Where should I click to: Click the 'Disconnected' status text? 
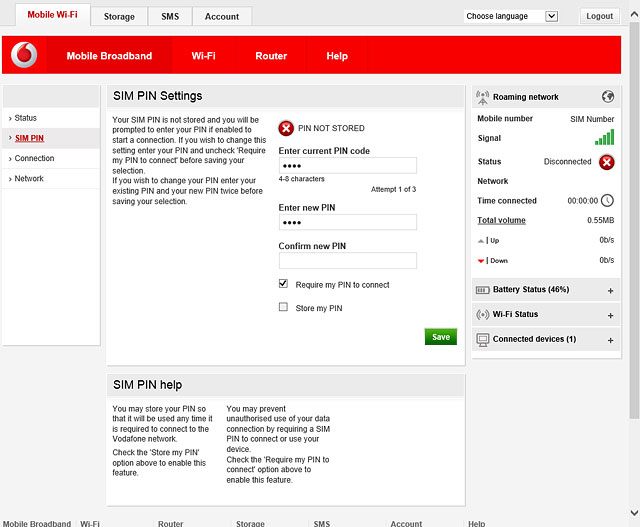(567, 162)
